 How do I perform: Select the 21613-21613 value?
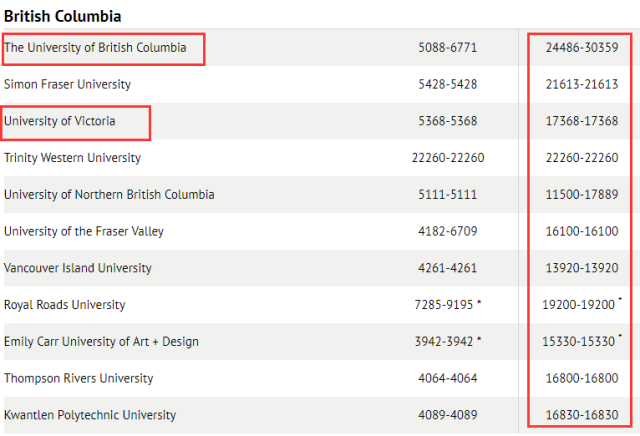(x=581, y=85)
